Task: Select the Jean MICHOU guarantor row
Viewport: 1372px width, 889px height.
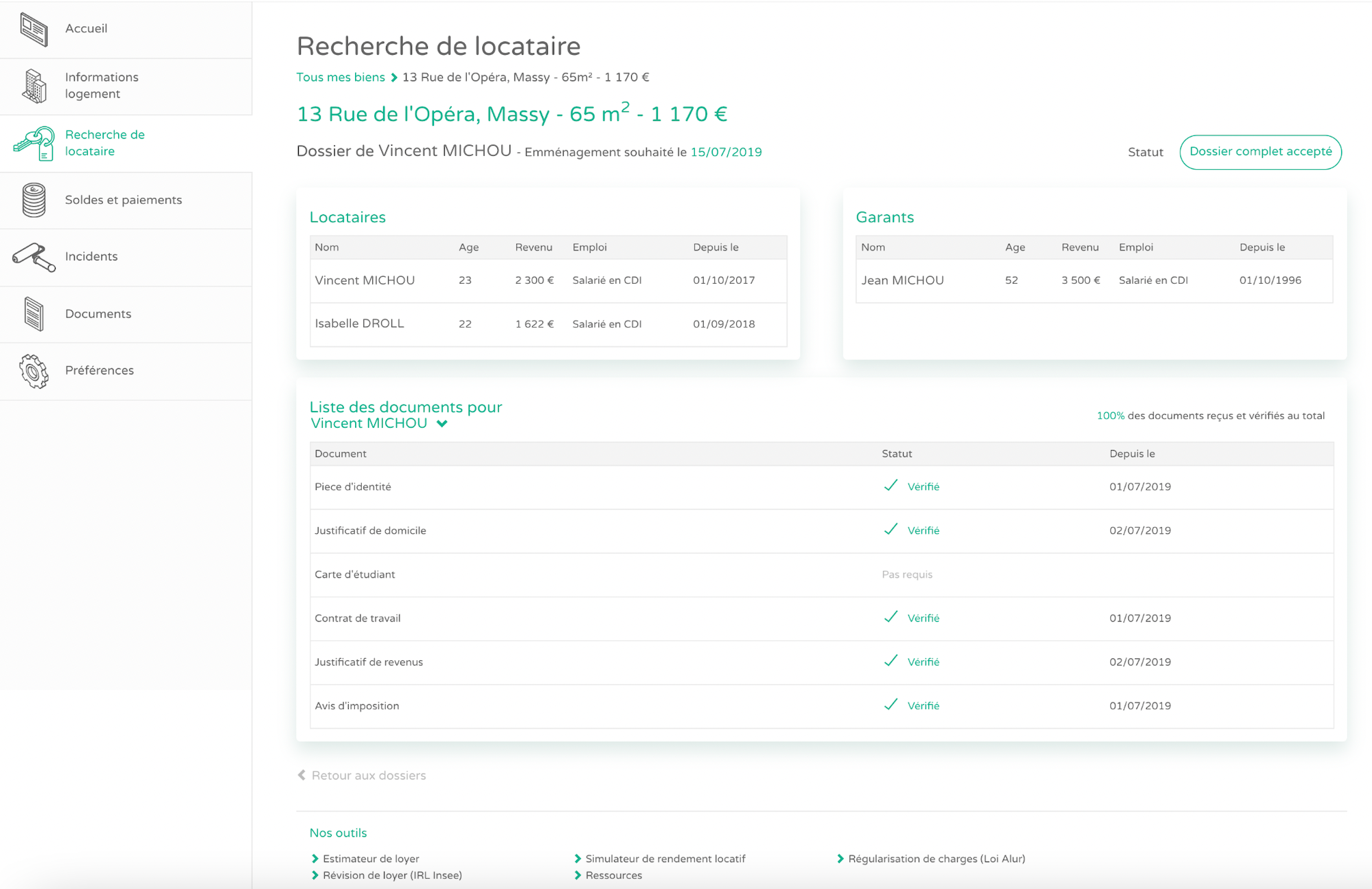Action: click(x=1094, y=280)
